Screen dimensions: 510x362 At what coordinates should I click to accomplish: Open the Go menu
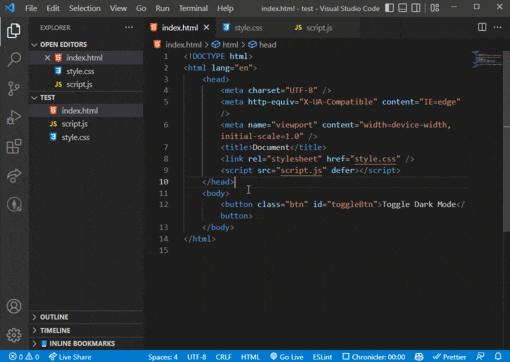tap(141, 8)
